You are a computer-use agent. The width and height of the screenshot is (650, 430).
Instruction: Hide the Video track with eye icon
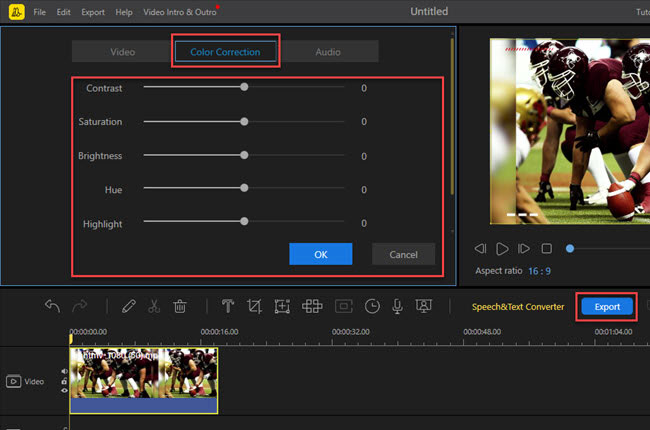pos(64,390)
